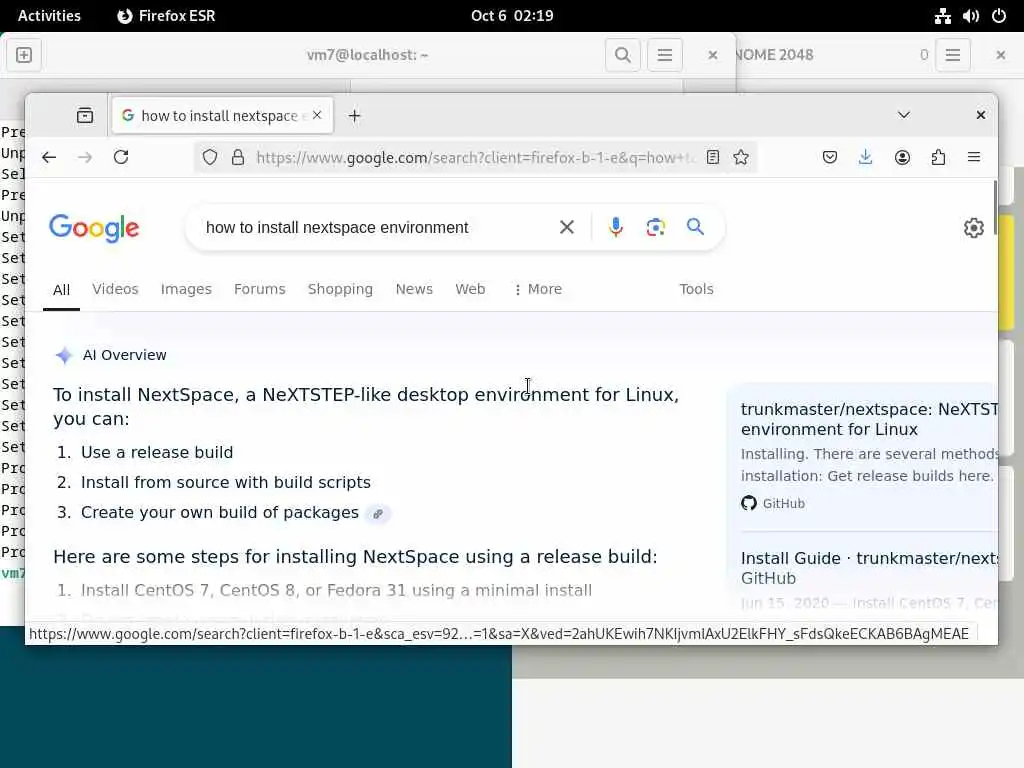Open terminal window hamburger menu
The height and width of the screenshot is (768, 1024).
(665, 55)
